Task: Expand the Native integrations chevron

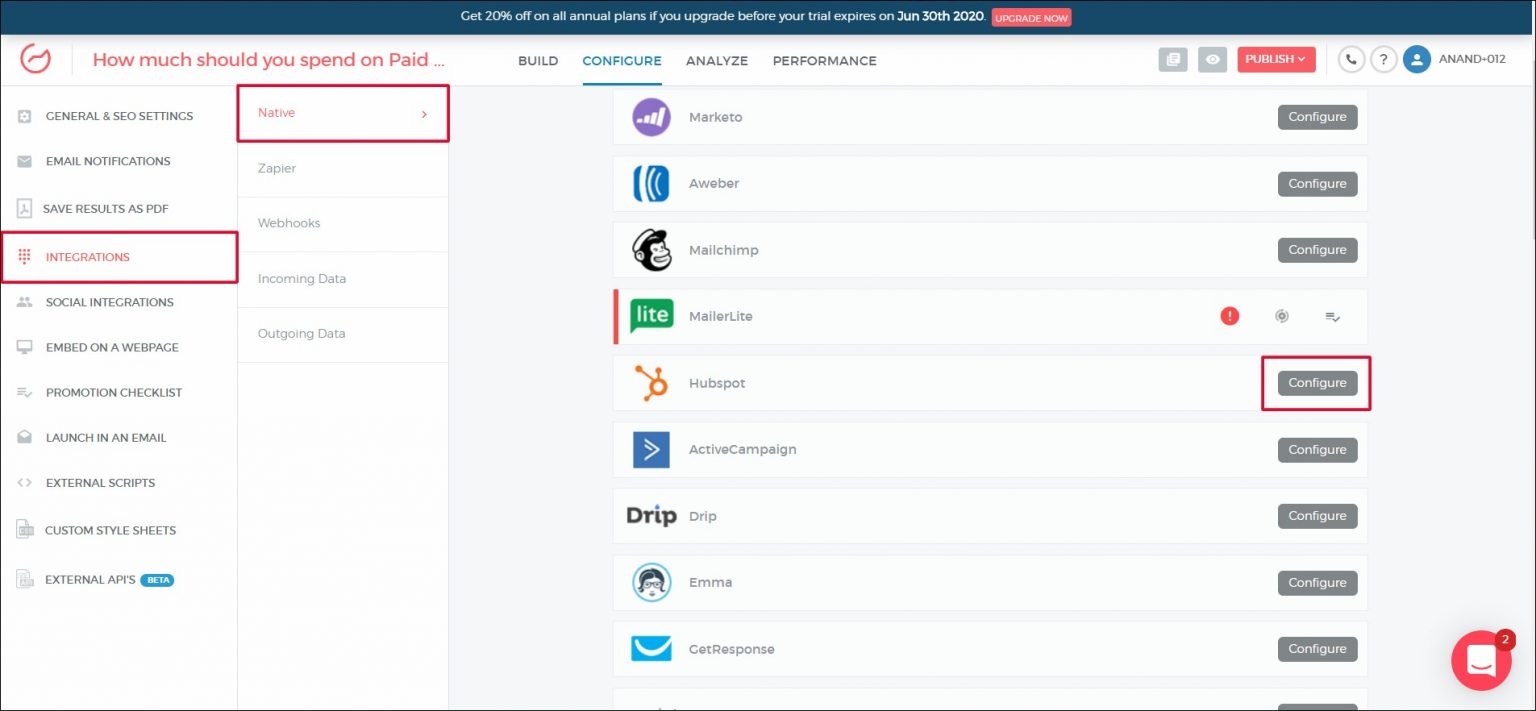Action: [x=424, y=114]
